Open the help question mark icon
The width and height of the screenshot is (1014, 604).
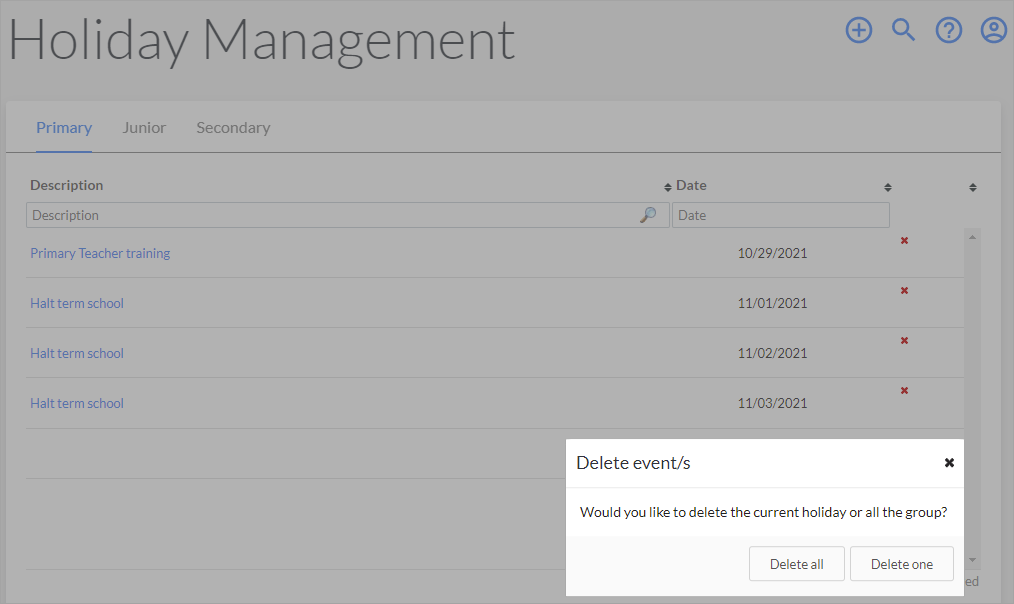(949, 30)
